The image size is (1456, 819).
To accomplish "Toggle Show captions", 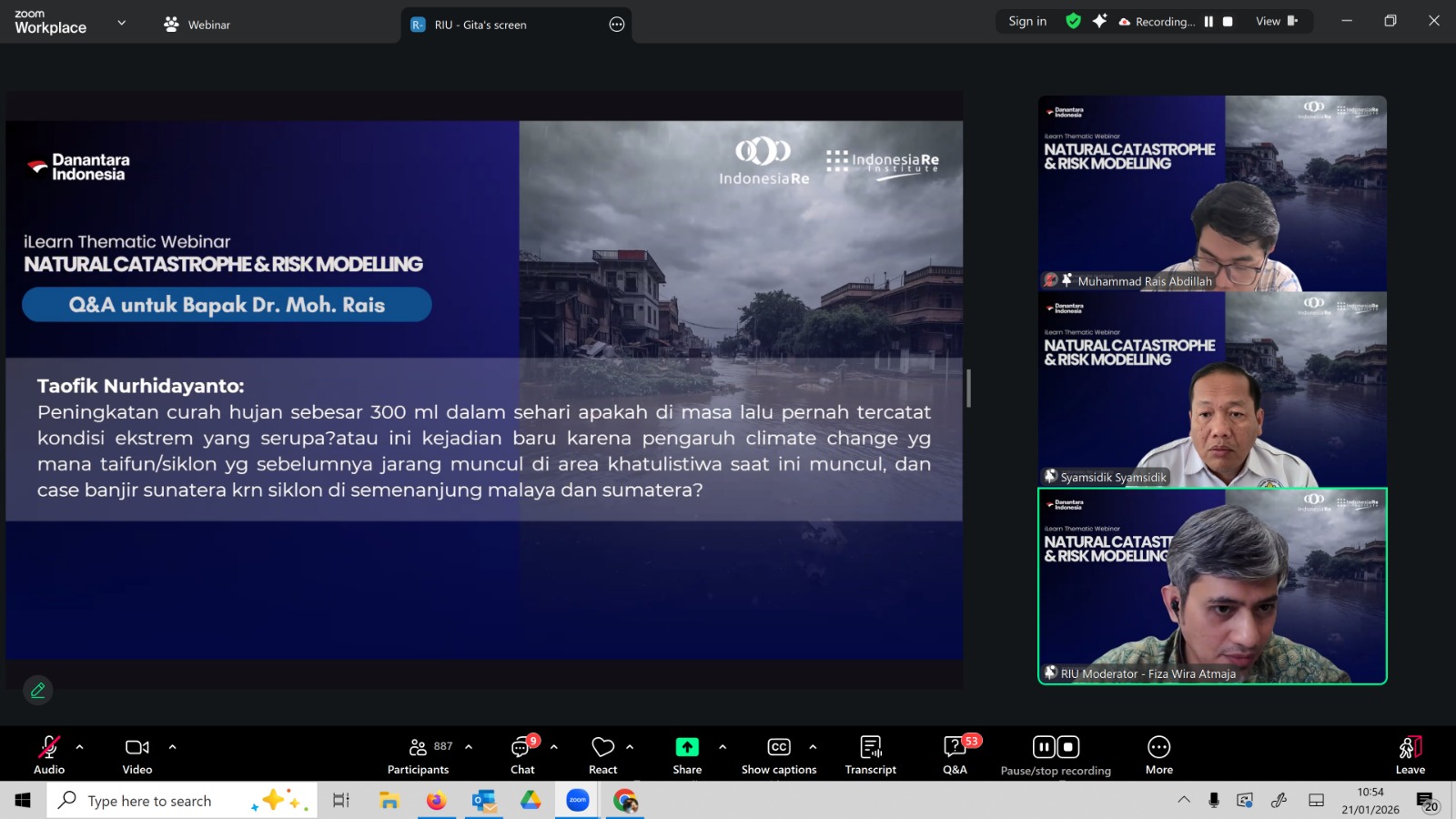I will pos(779,755).
